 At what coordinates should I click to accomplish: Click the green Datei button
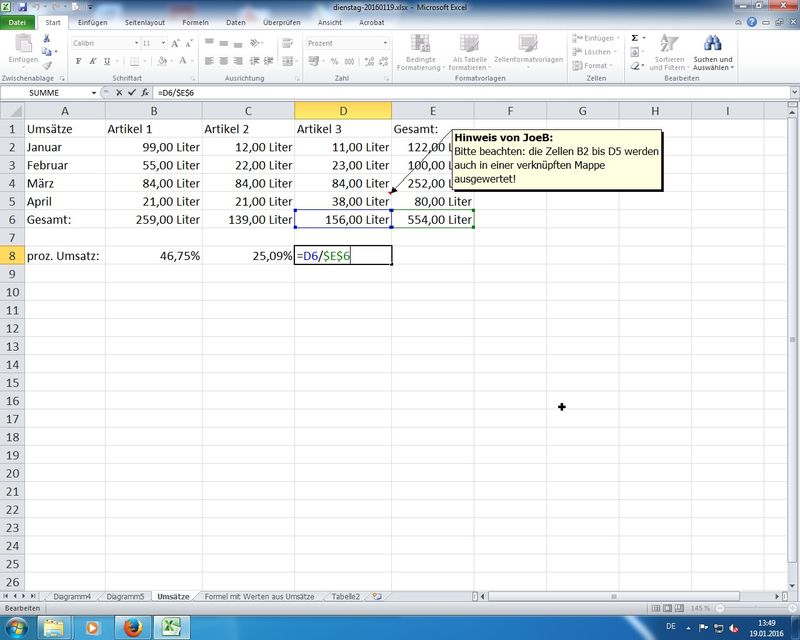tap(18, 22)
